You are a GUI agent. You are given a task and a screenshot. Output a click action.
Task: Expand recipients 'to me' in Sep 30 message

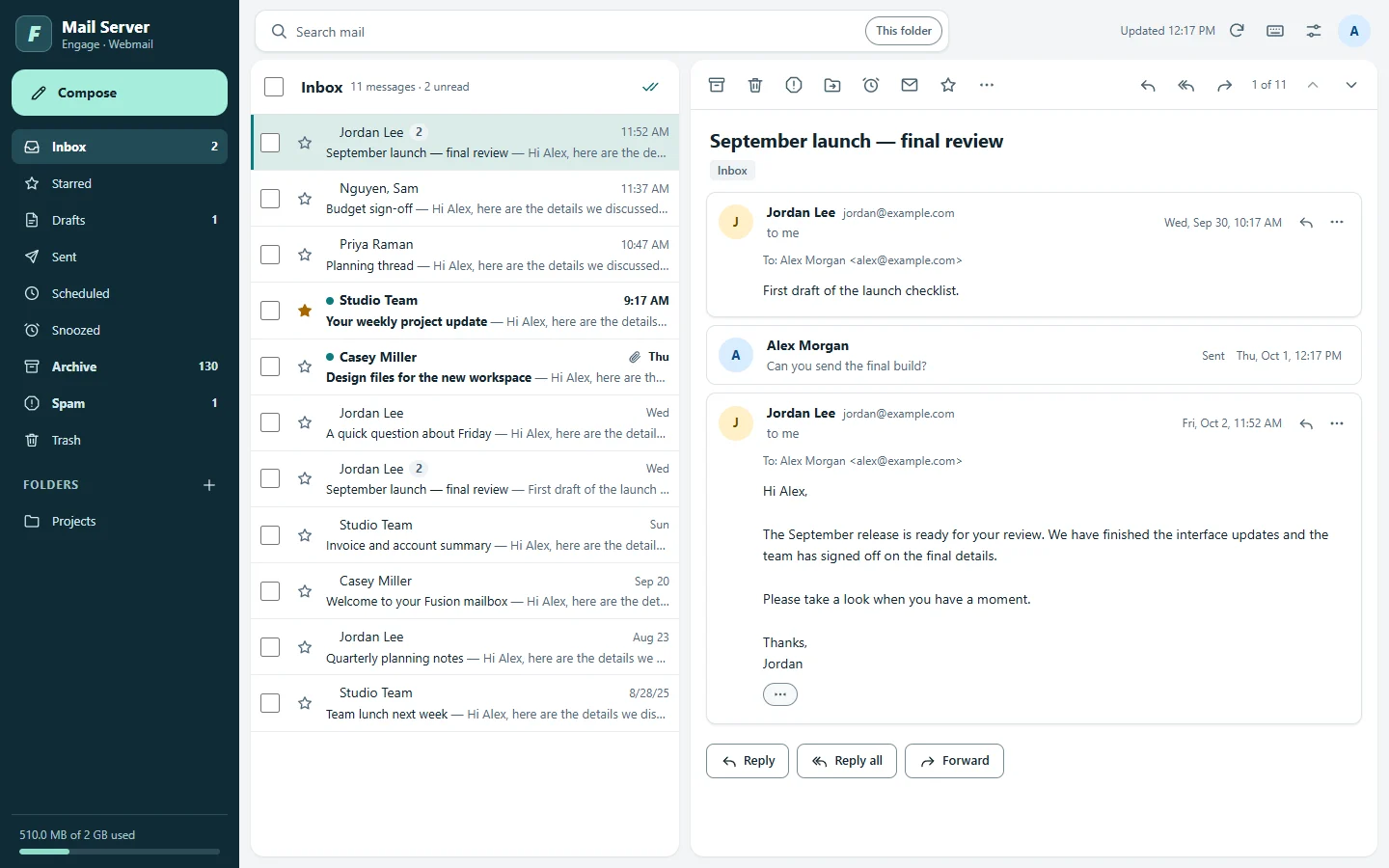[x=783, y=233]
